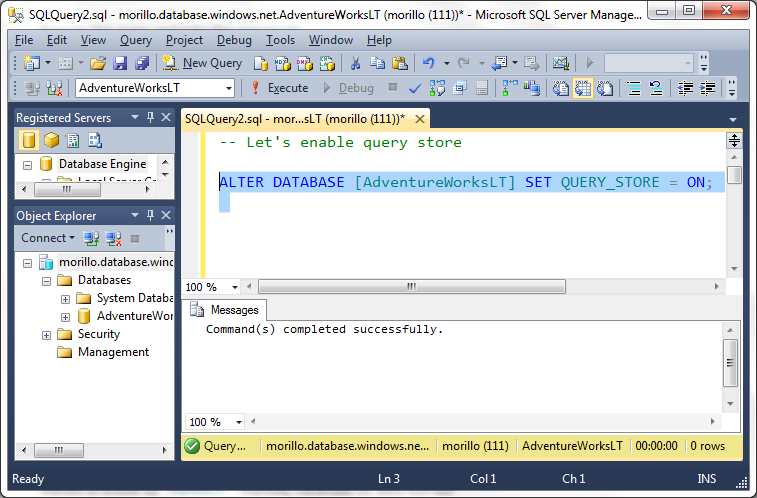This screenshot has width=757, height=498.
Task: Collapse the morillo.database.windows server node
Action: (x=28, y=263)
